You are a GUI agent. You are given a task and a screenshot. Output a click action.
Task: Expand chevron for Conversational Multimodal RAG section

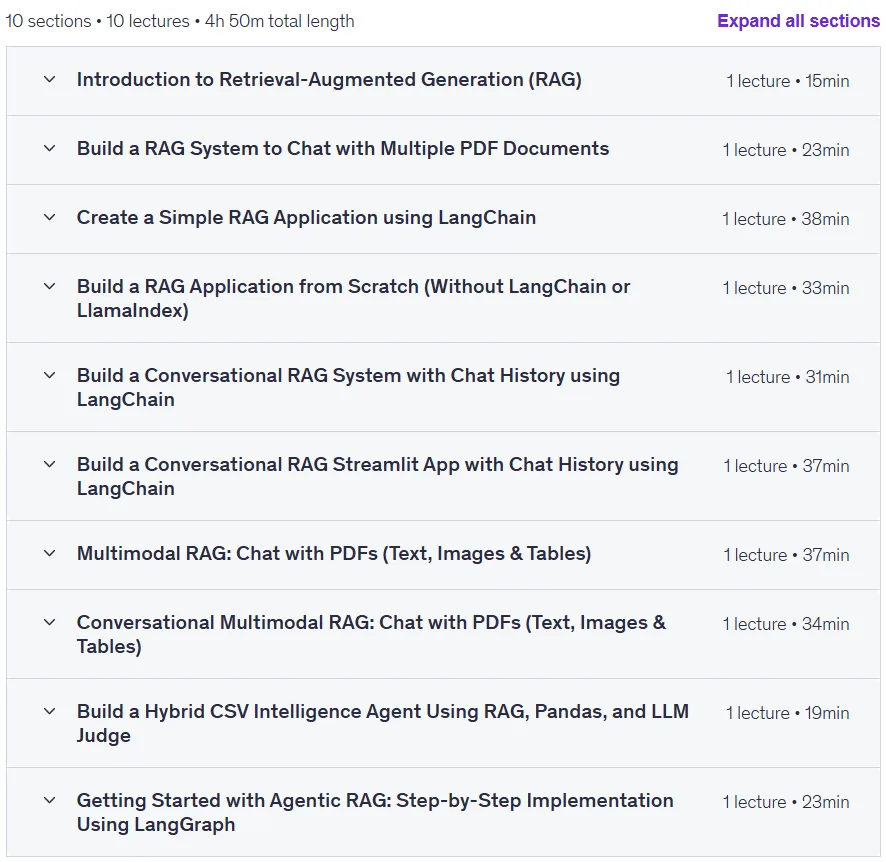(x=50, y=622)
